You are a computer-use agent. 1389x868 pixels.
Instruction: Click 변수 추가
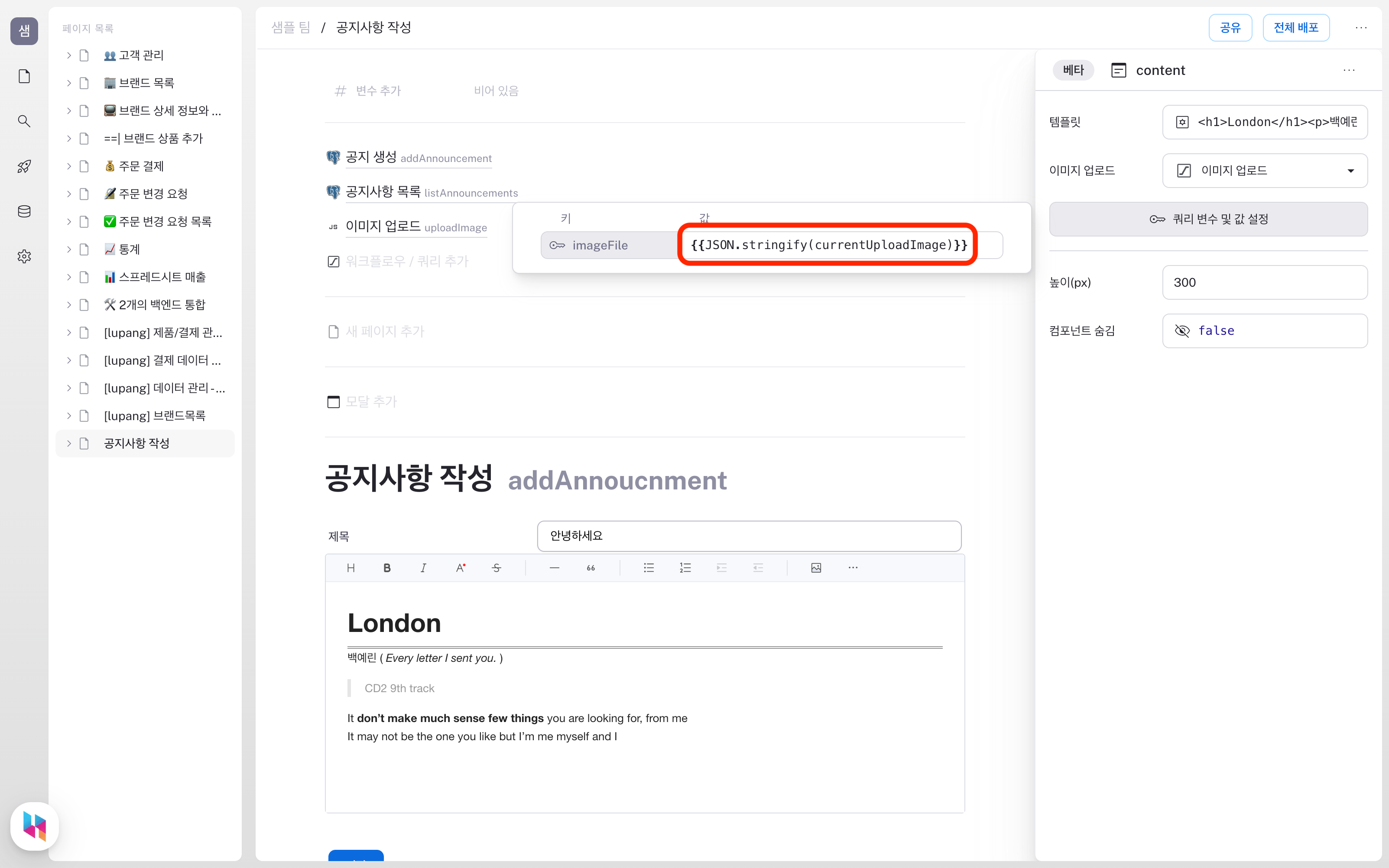pos(378,91)
